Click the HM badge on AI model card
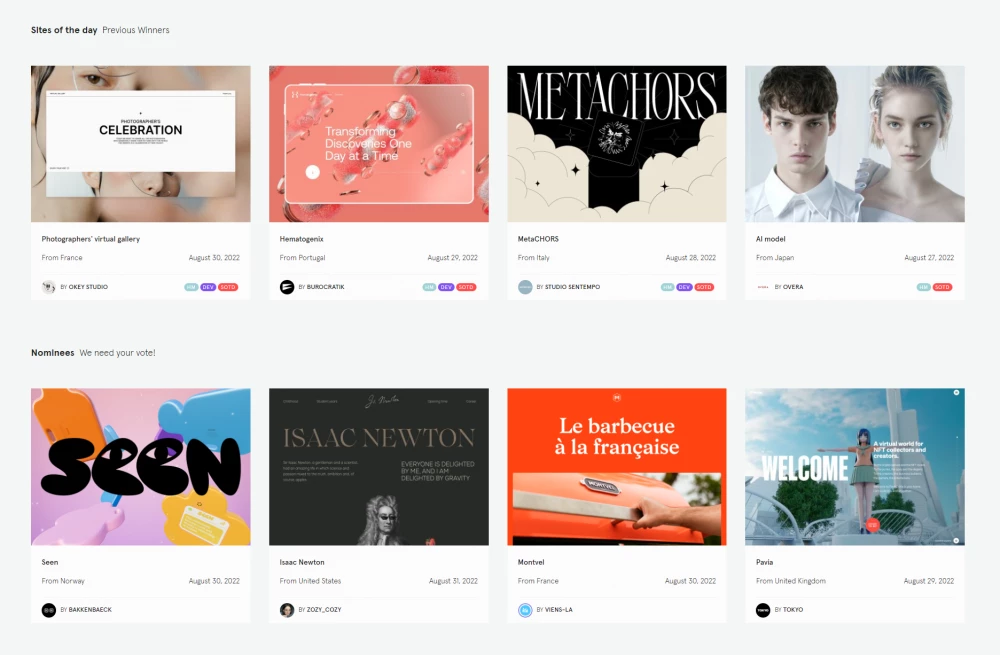Screen dimensions: 1000x655 923,287
